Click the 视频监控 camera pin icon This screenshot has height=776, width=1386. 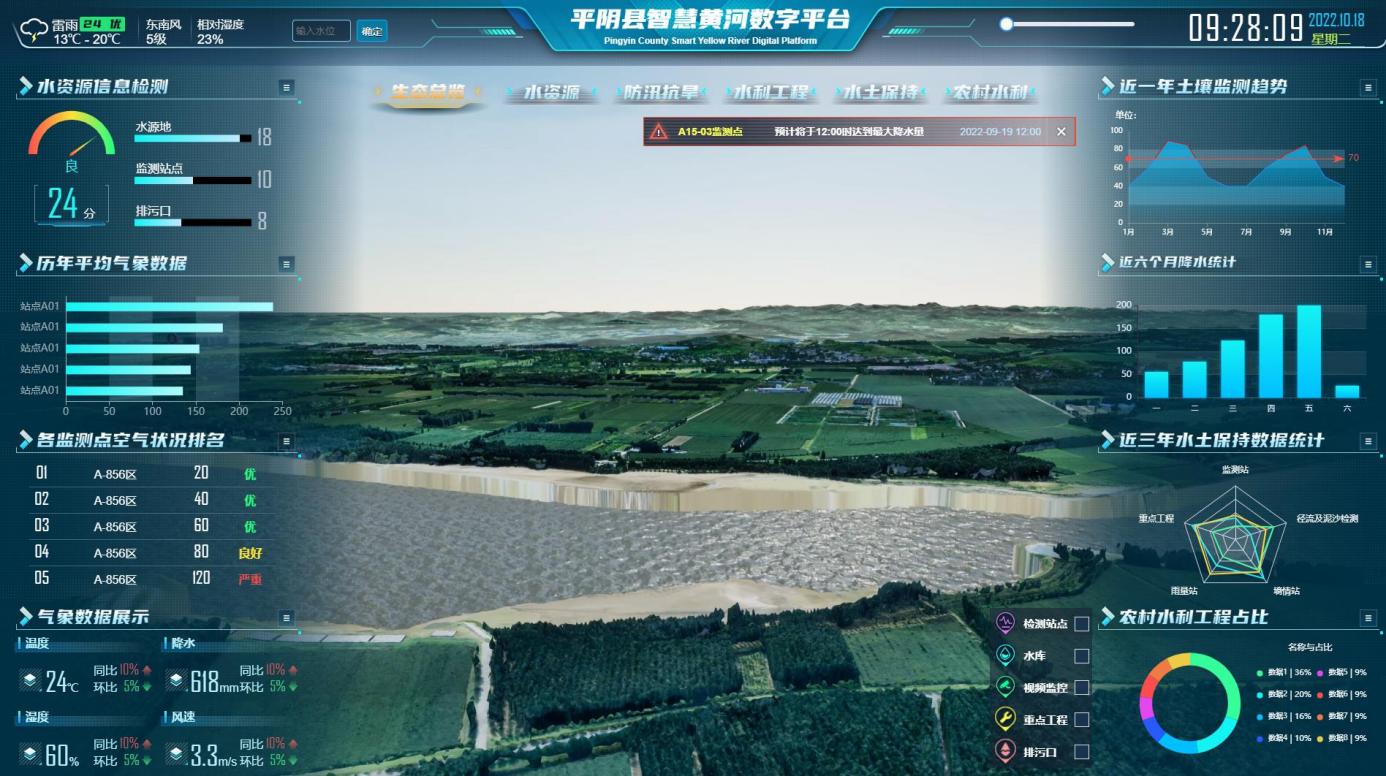1005,687
